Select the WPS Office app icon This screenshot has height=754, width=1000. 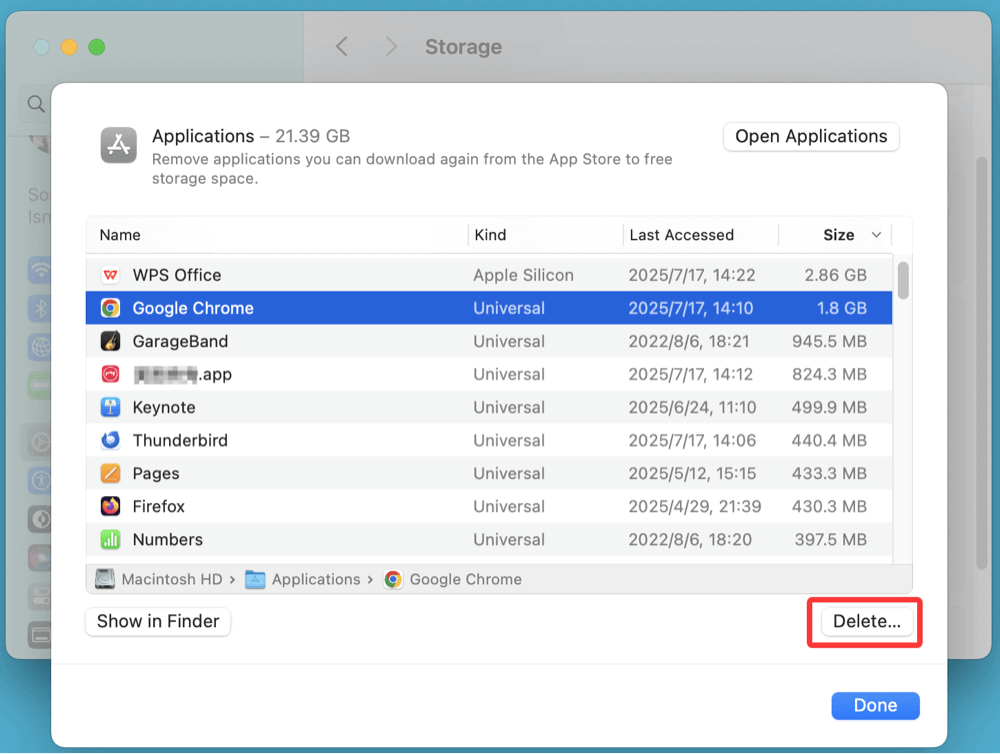click(111, 274)
